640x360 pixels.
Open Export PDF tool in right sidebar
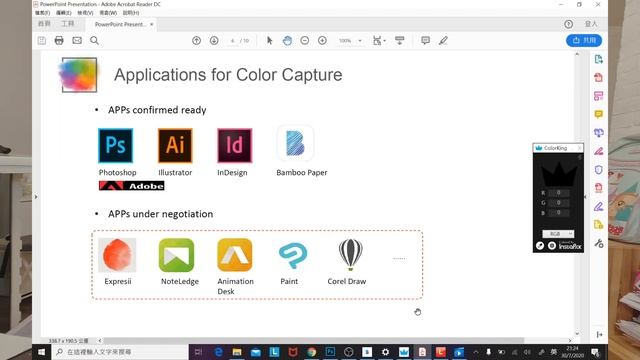click(598, 59)
